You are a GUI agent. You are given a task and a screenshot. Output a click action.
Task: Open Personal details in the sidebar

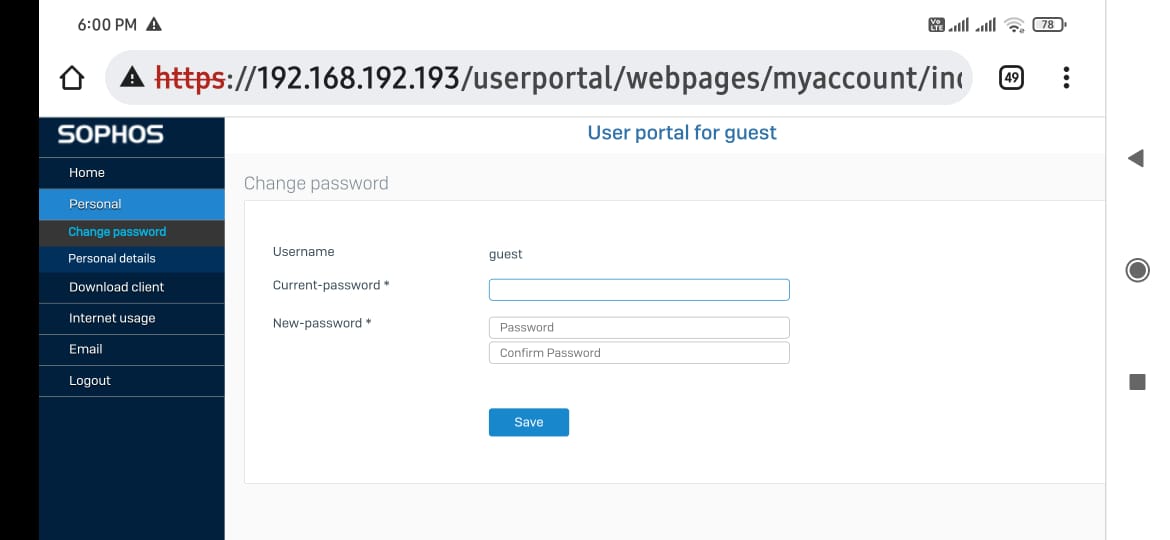point(112,259)
